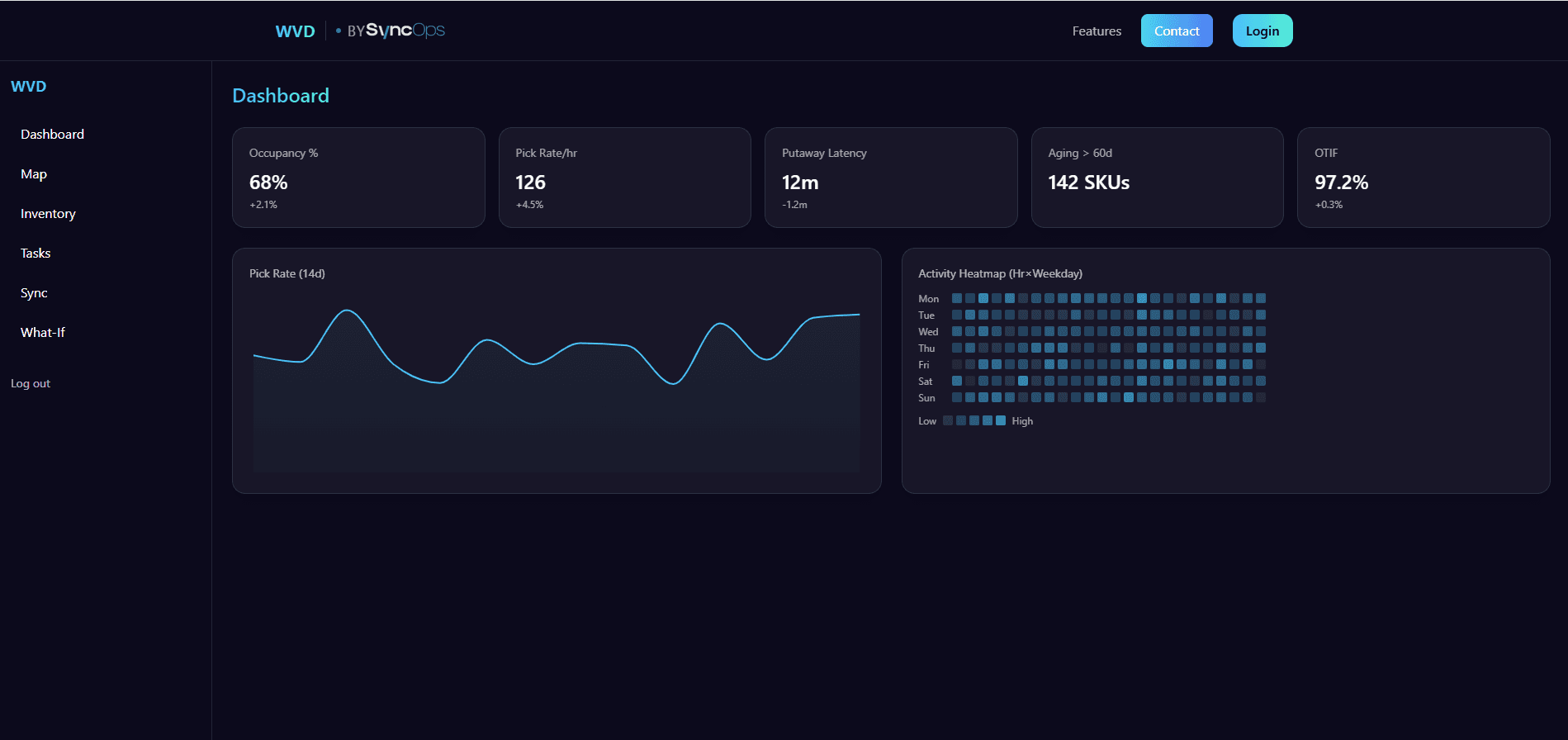Open the What-If sidebar item
The width and height of the screenshot is (1568, 740).
(x=43, y=332)
